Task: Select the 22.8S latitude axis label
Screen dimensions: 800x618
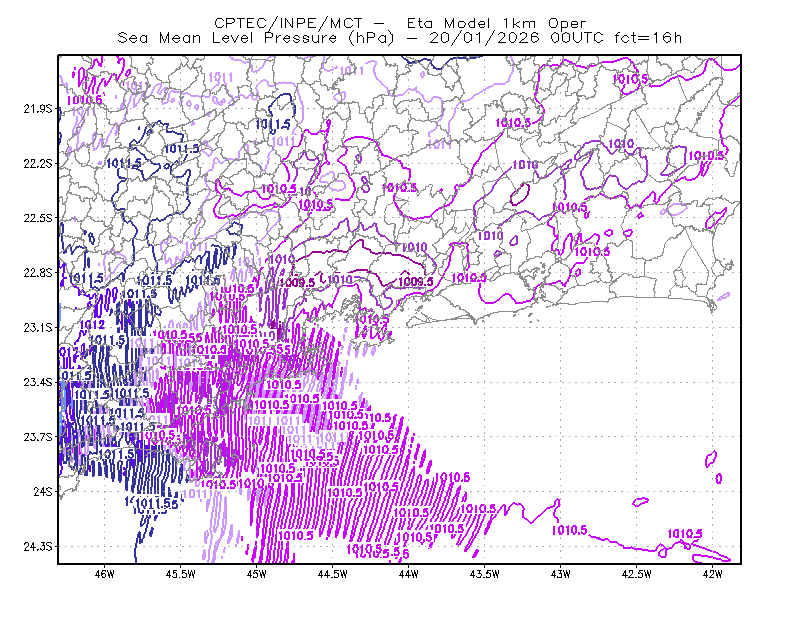Action: coord(38,273)
